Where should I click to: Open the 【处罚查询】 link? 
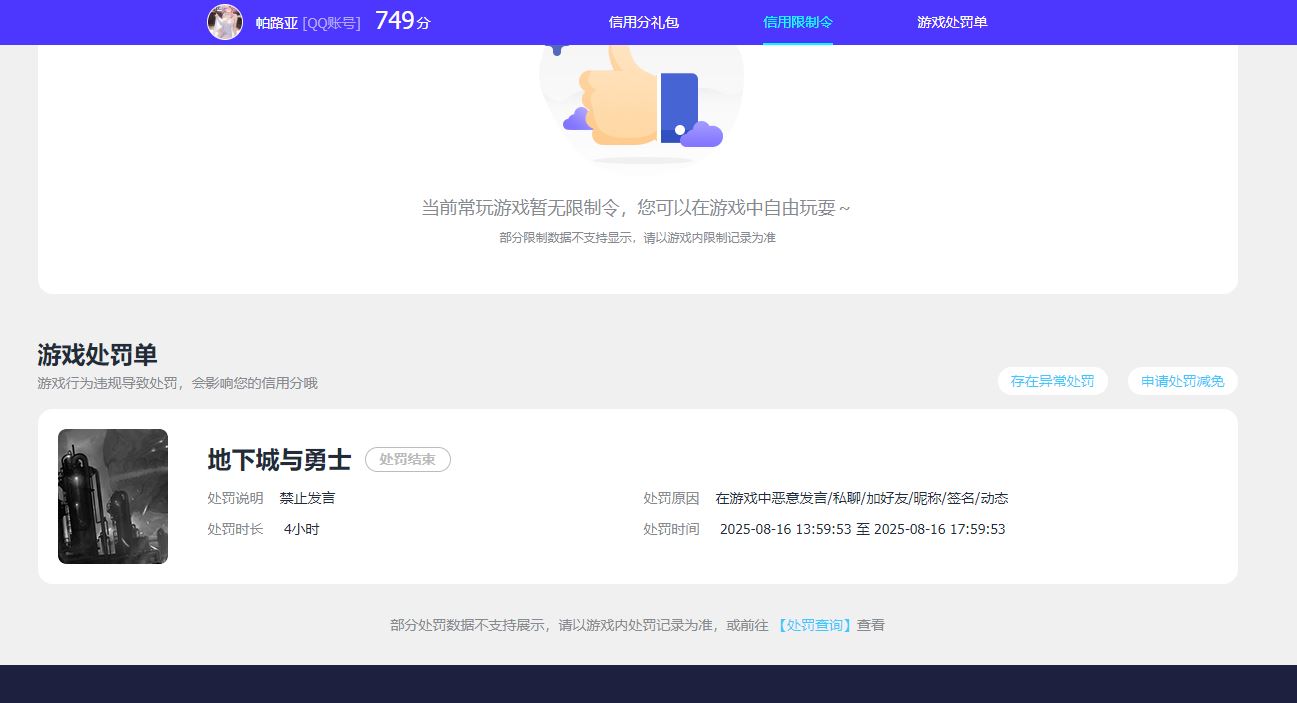click(815, 625)
